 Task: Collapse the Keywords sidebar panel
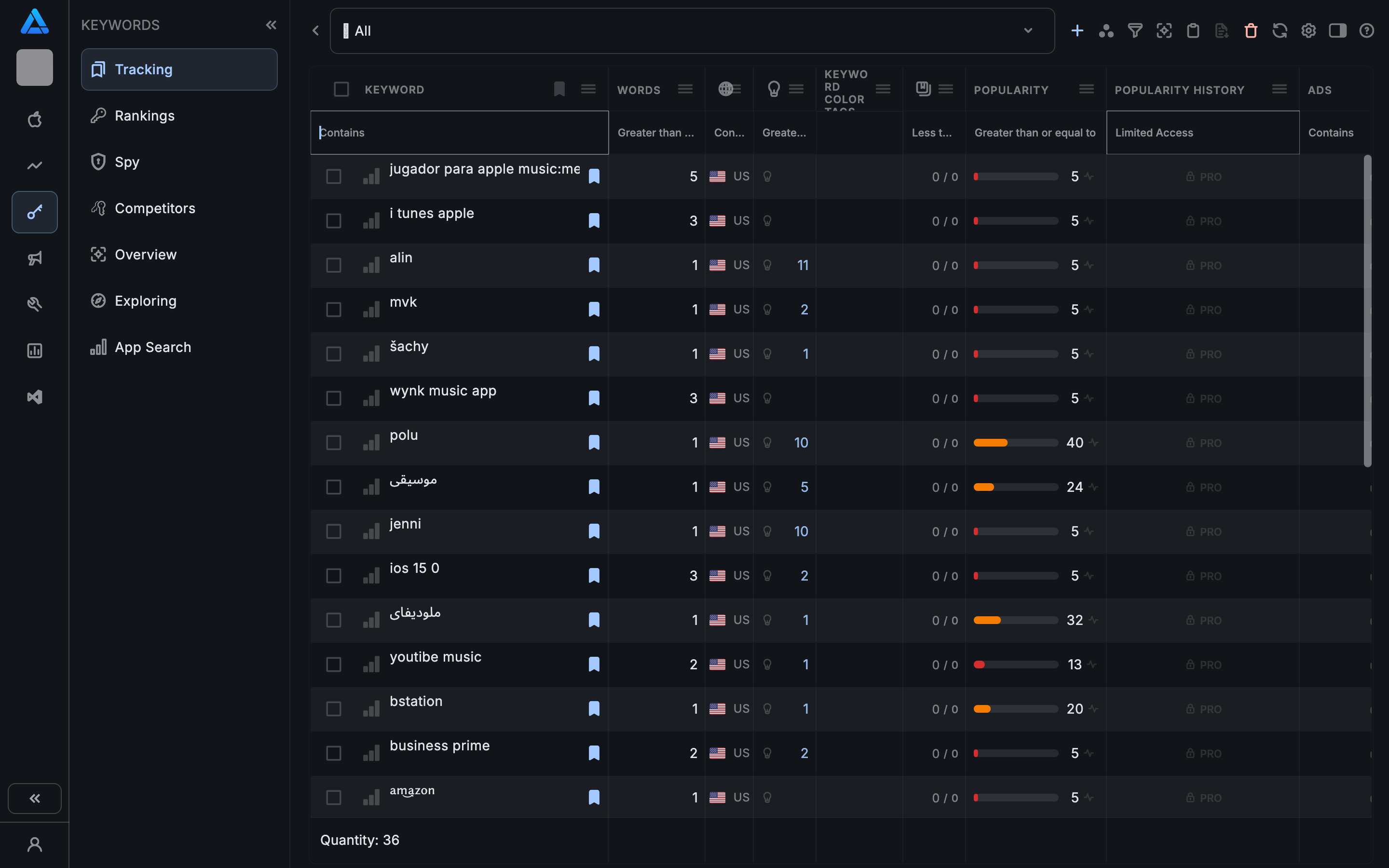[x=271, y=25]
